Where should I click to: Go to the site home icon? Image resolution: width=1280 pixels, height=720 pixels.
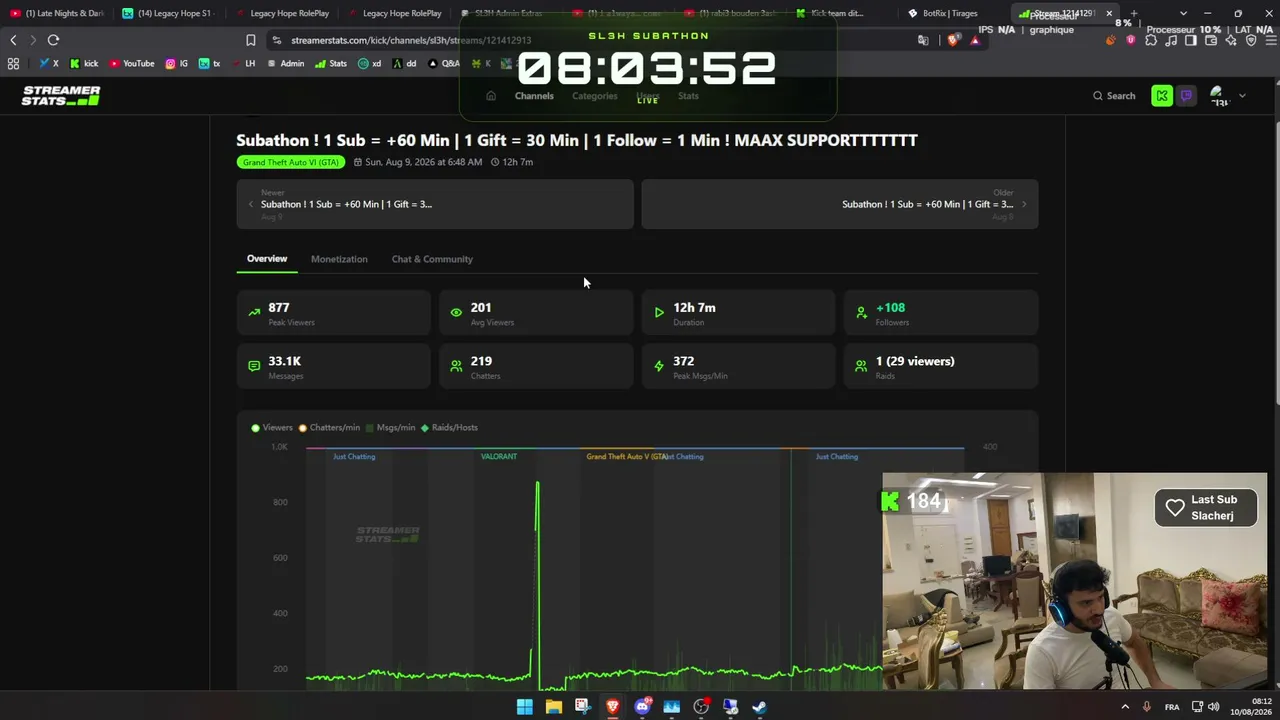coord(491,96)
